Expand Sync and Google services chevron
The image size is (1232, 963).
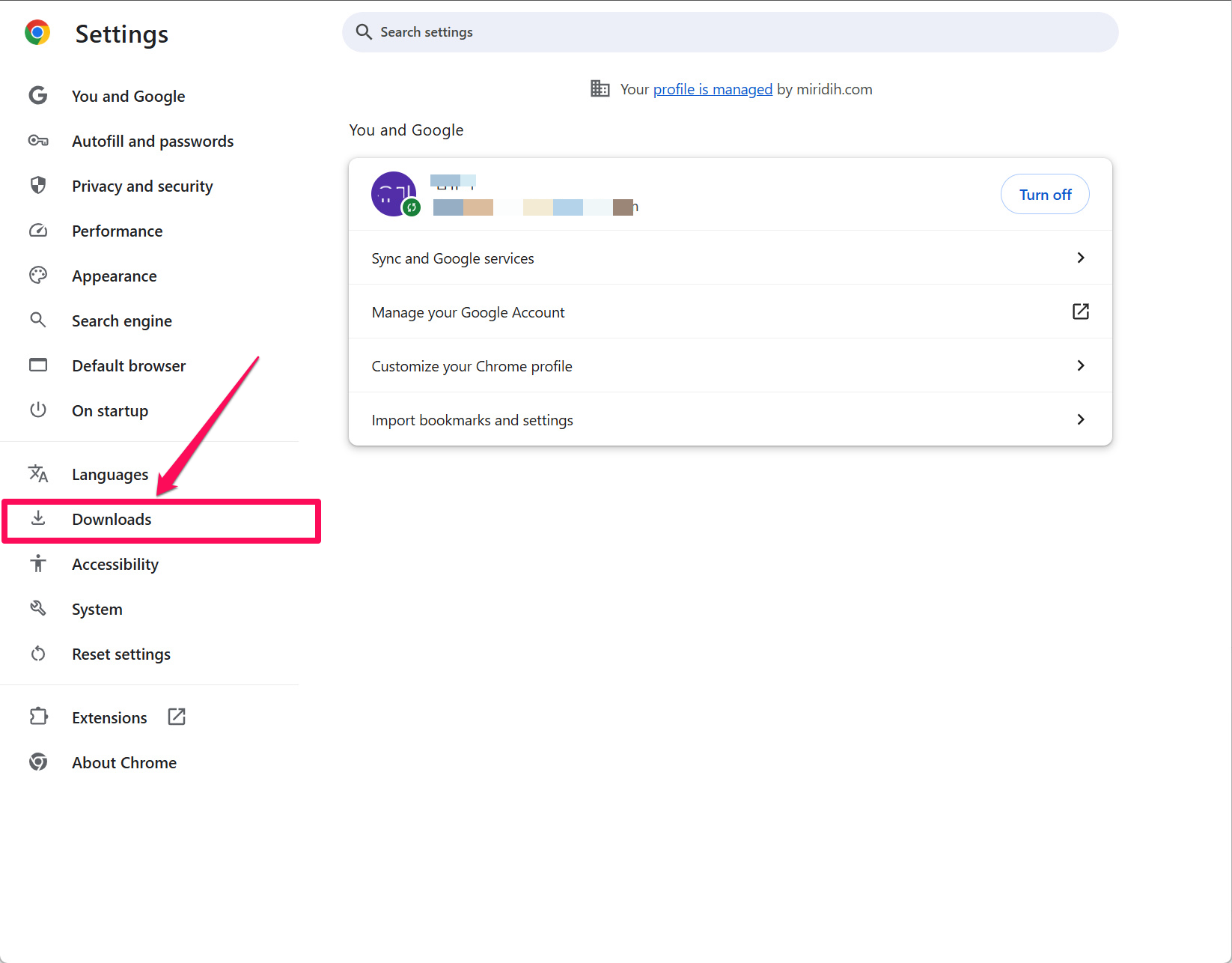click(x=1080, y=258)
